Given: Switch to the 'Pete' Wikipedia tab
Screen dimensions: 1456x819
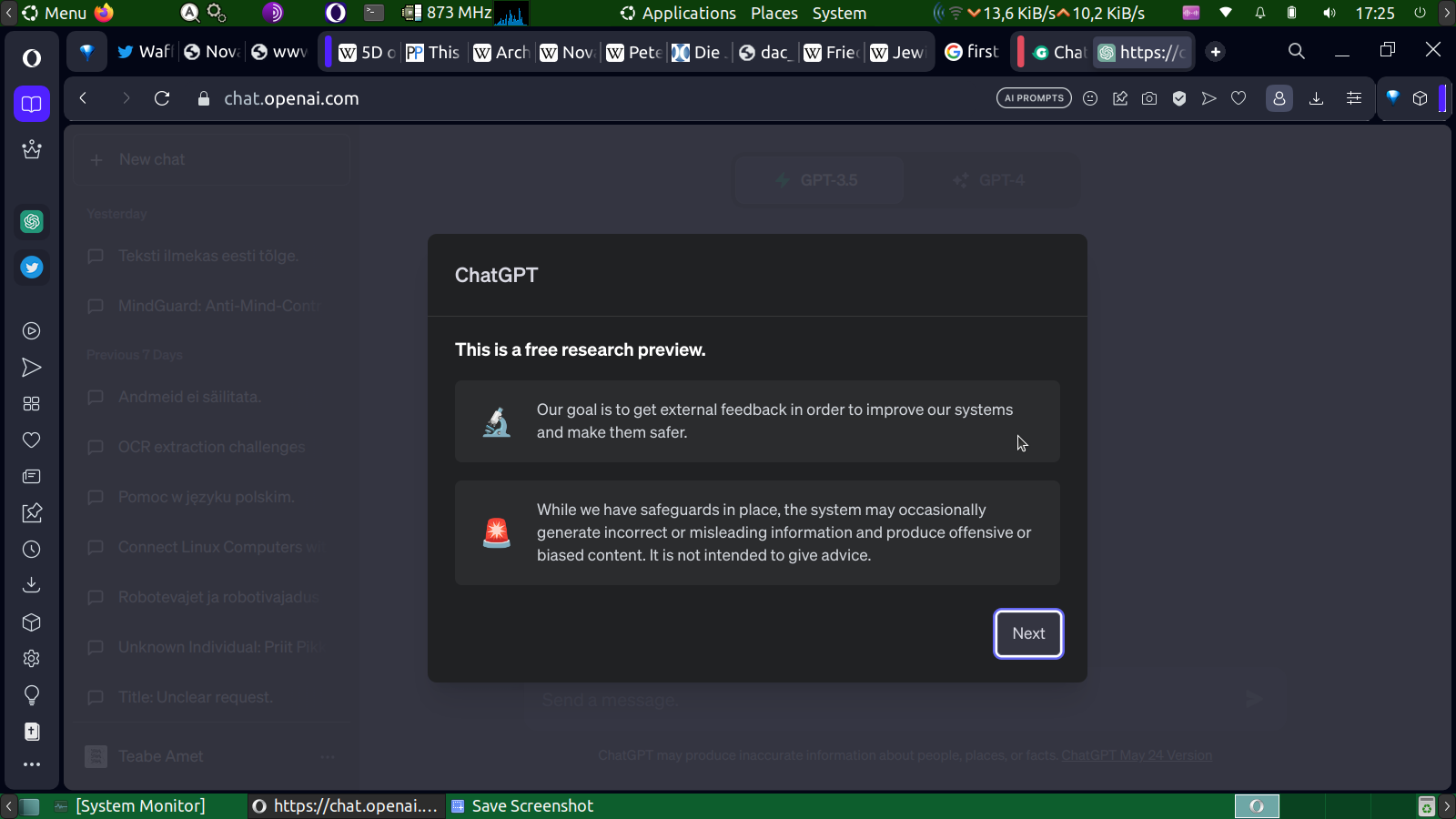Looking at the screenshot, I should (x=634, y=52).
